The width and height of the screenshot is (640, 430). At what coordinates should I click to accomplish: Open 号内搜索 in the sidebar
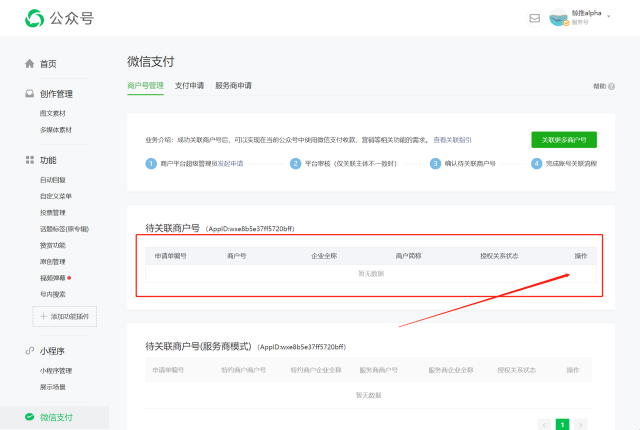pyautogui.click(x=53, y=294)
